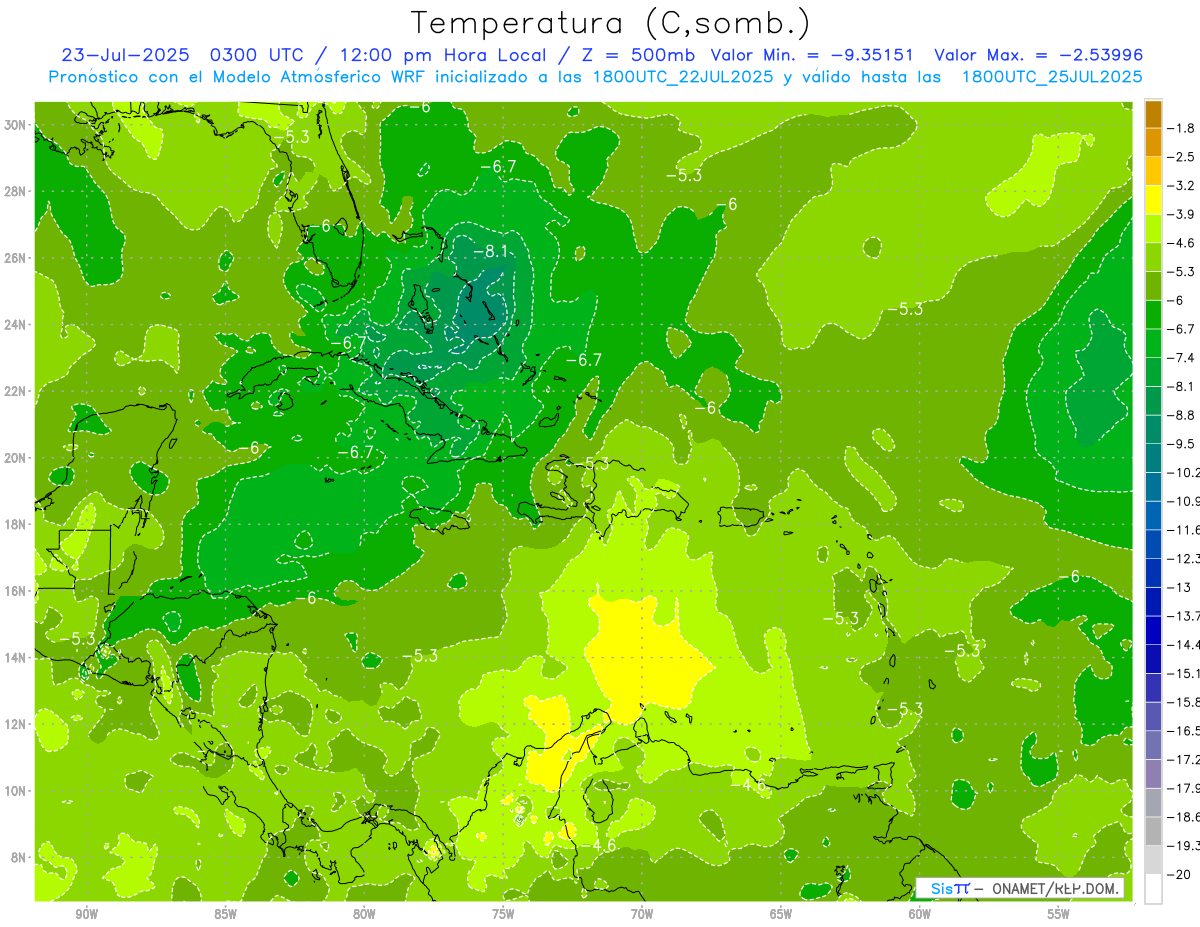Viewport: 1200px width, 927px height.
Task: Click the "Temperatura (C,somb.)" title
Action: click(x=611, y=24)
